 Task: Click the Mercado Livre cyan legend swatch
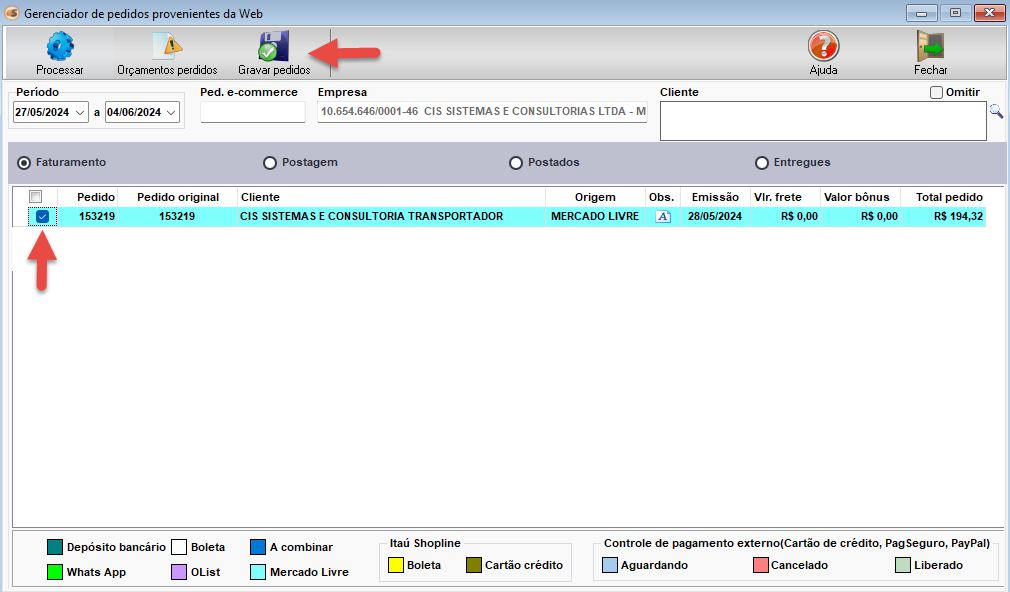point(258,573)
